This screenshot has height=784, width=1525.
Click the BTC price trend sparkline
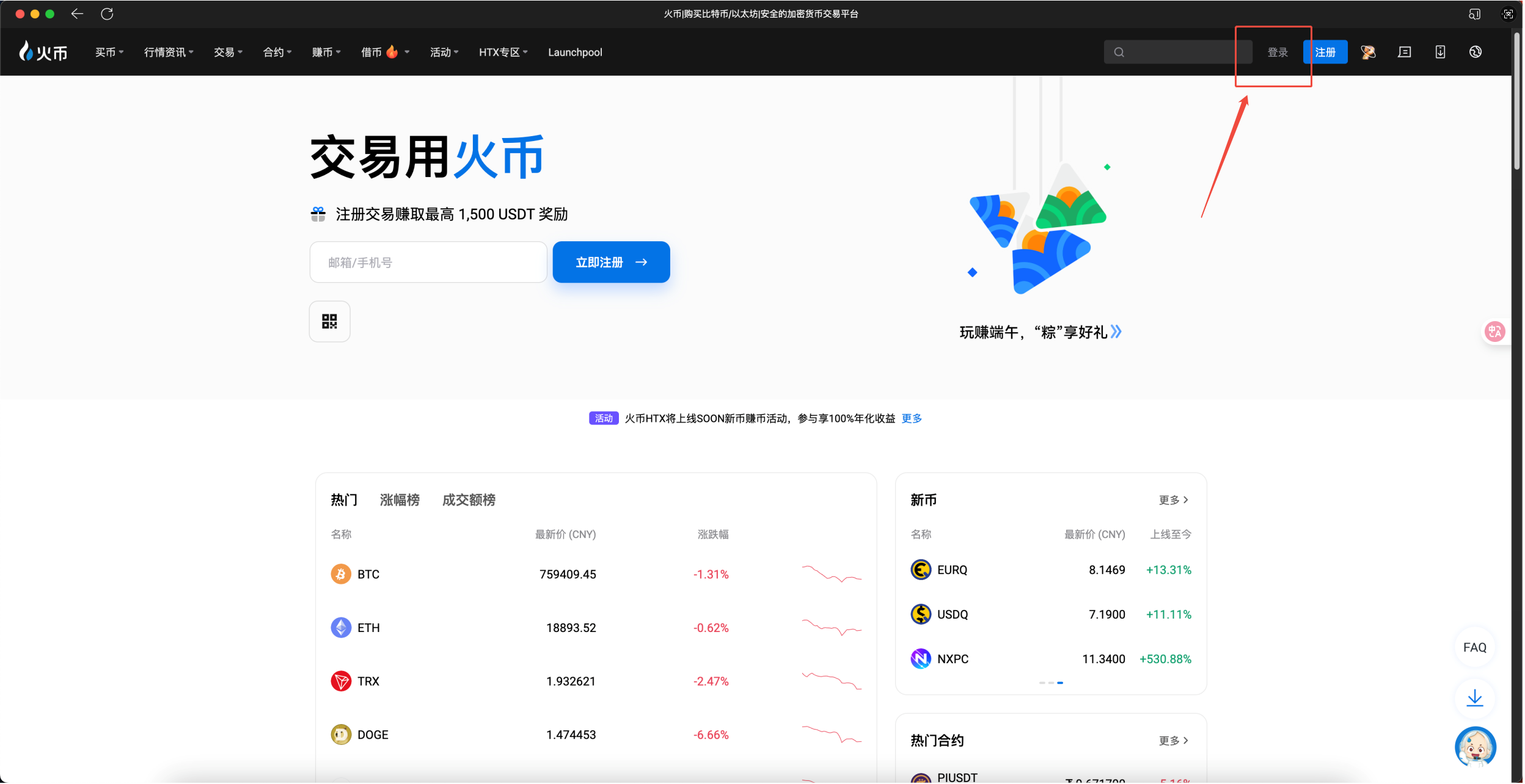tap(832, 574)
